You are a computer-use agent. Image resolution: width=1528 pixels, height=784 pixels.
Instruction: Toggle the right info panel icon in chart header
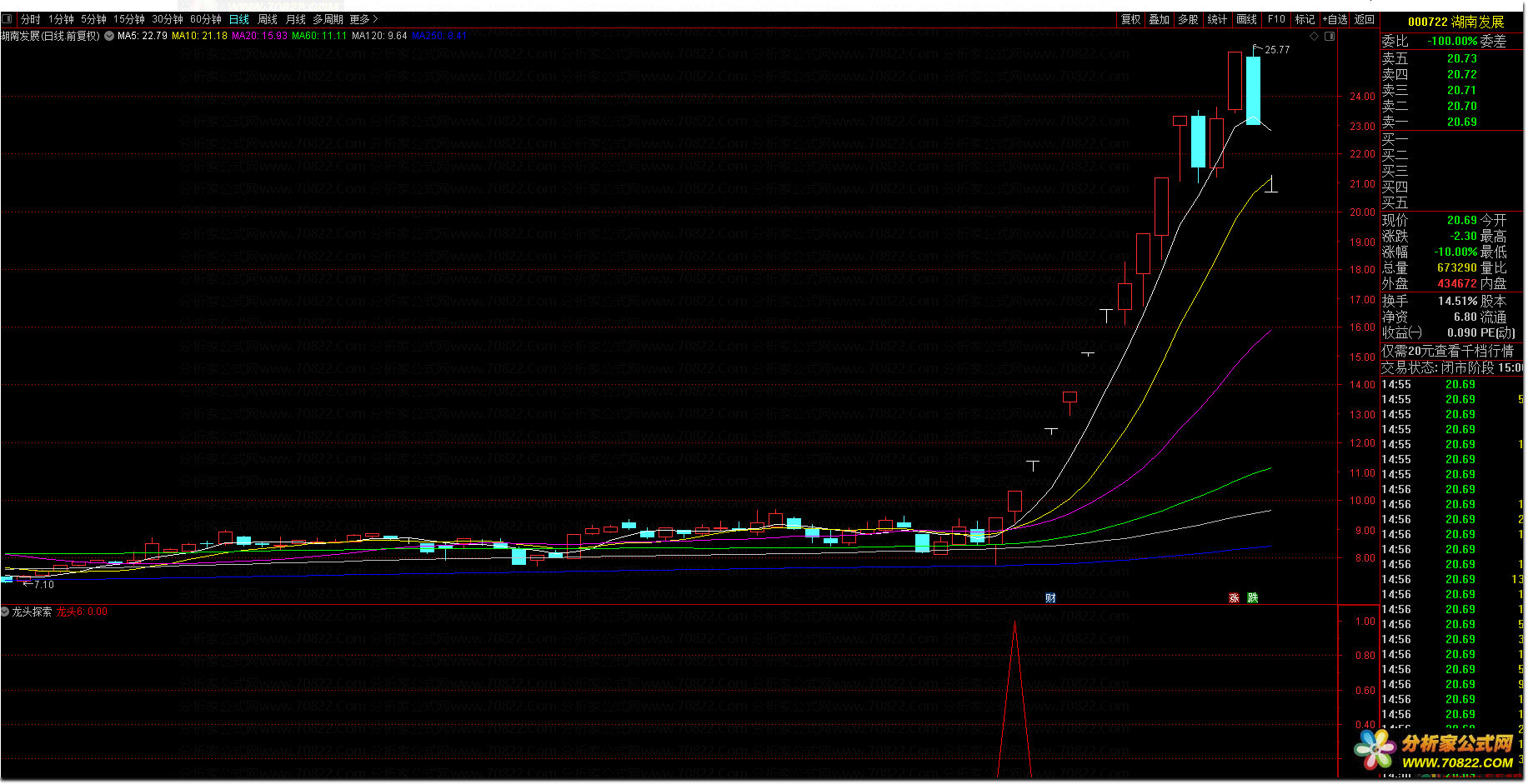(x=1330, y=36)
